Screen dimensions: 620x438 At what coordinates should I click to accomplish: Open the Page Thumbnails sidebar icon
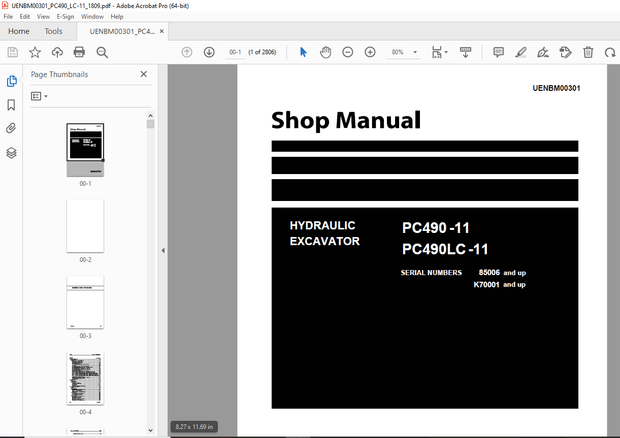coord(11,81)
